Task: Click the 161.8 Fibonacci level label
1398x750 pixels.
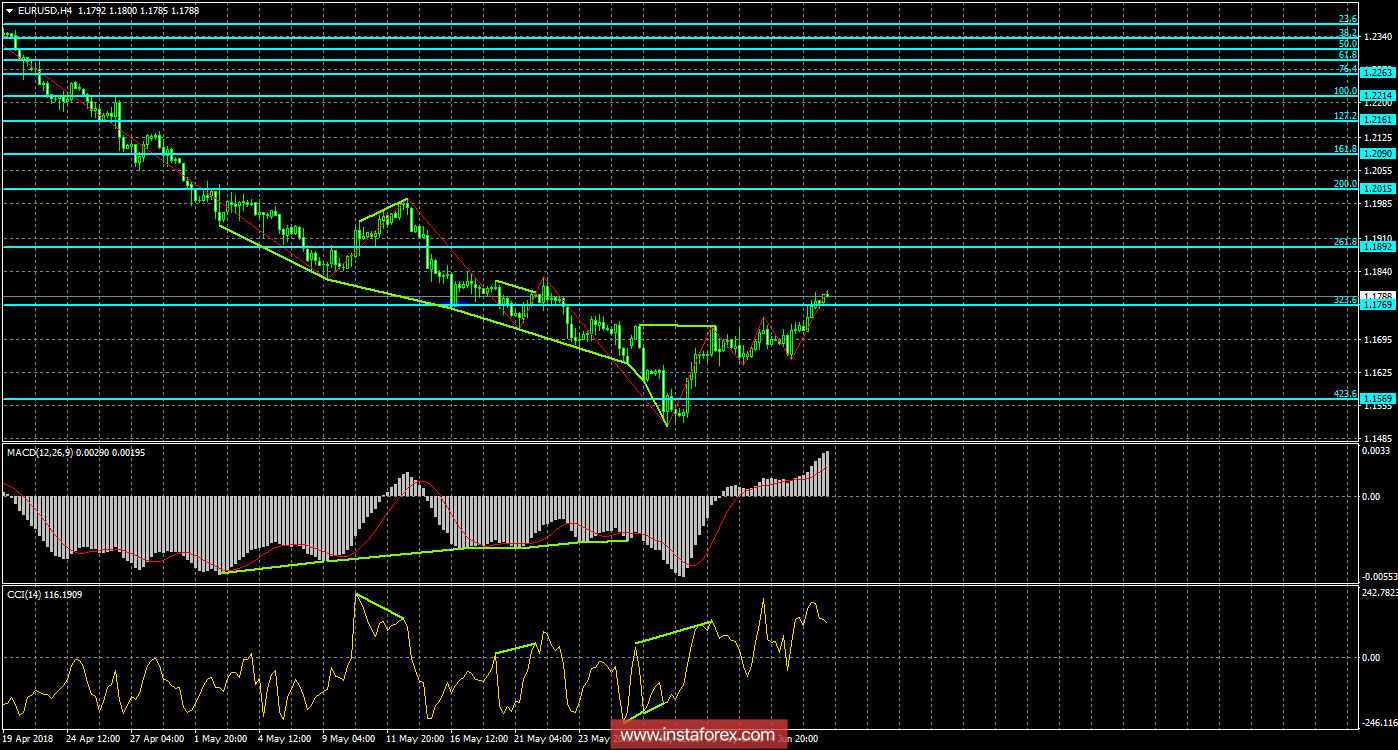Action: pyautogui.click(x=1345, y=149)
